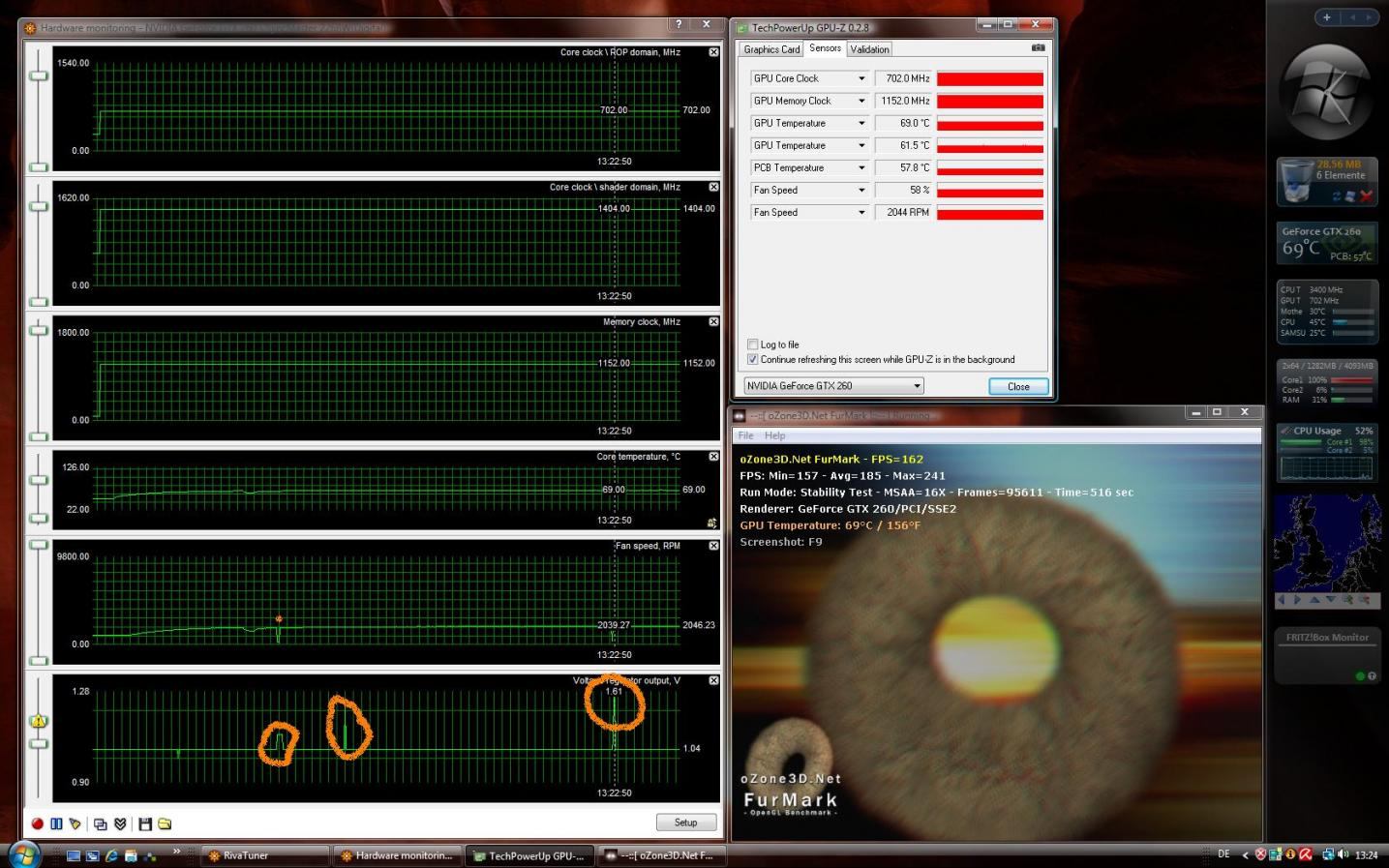Switch to RivaTuner taskbar button
The image size is (1389, 868).
[x=265, y=855]
